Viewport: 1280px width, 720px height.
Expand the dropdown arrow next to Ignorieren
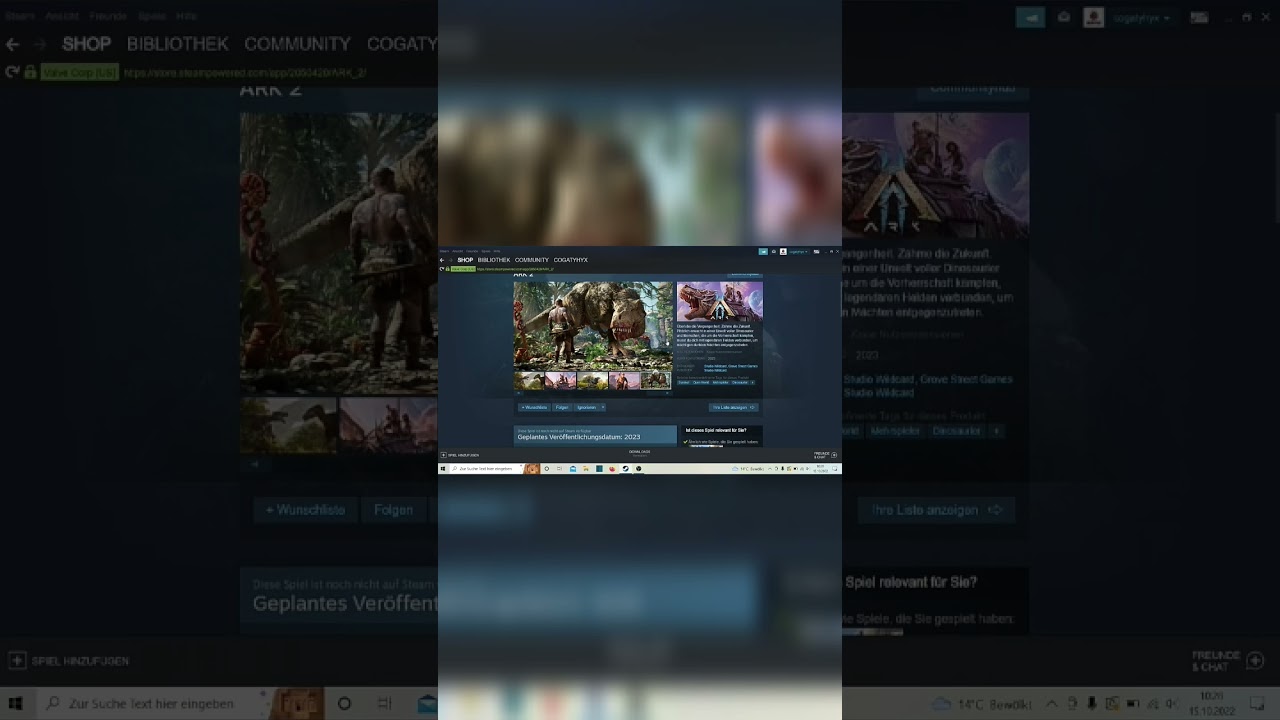[x=602, y=407]
